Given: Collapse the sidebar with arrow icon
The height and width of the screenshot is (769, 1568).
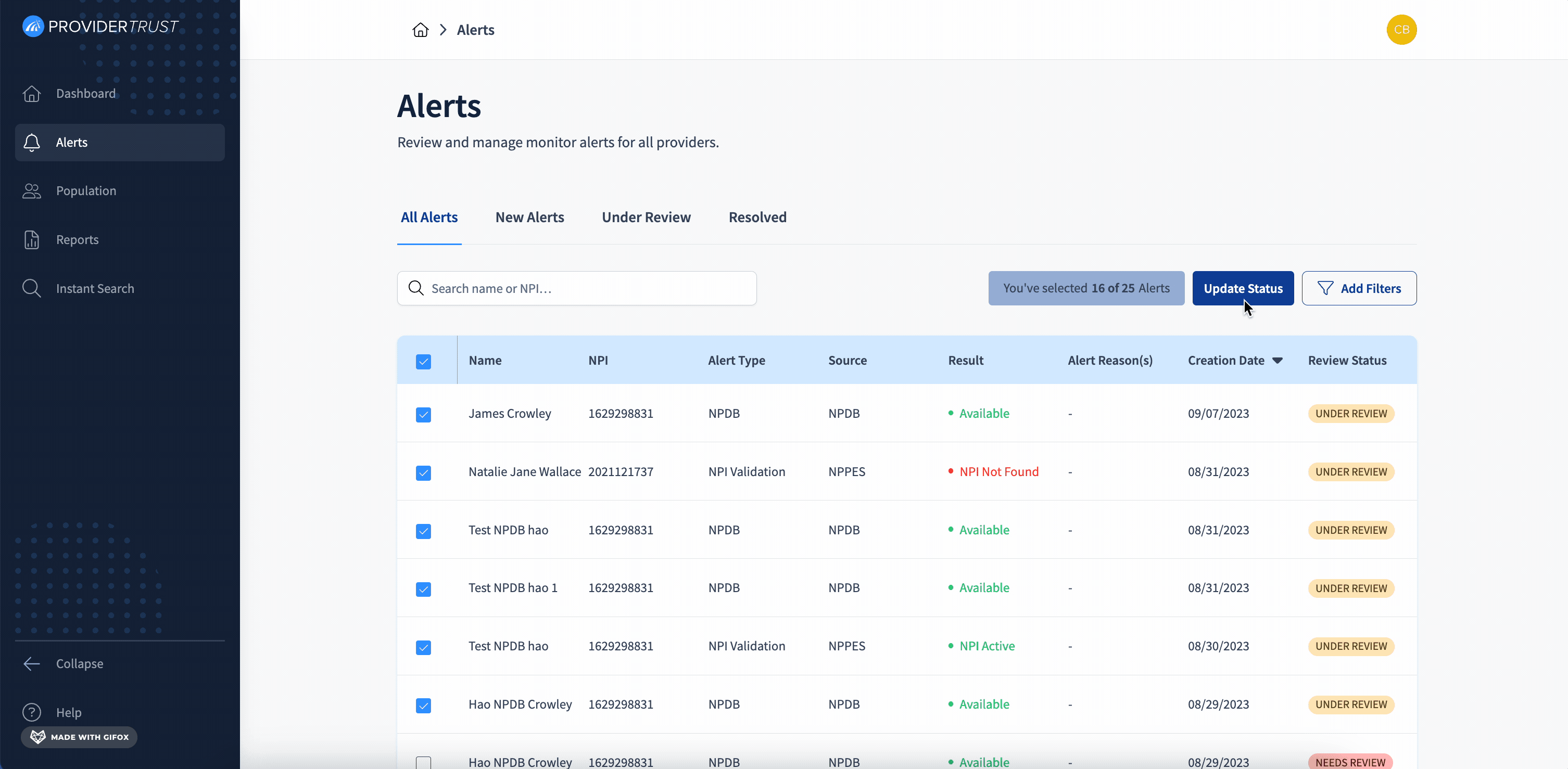Looking at the screenshot, I should 32,663.
